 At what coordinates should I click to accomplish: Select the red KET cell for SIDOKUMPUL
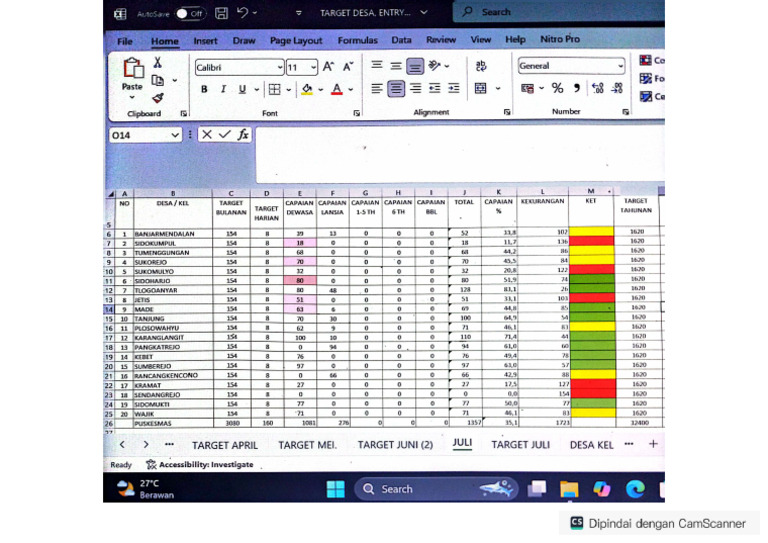tap(592, 241)
